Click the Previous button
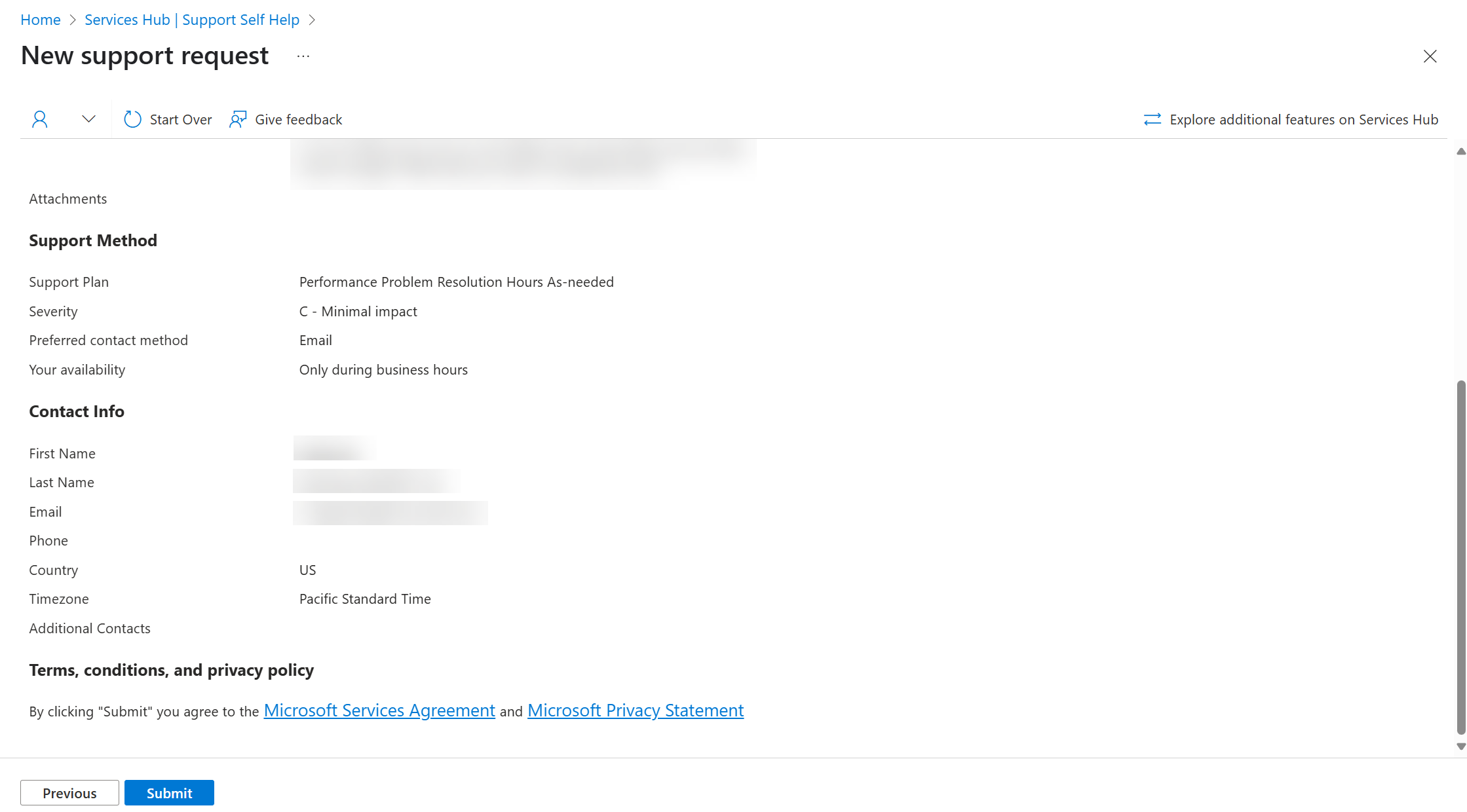 (x=69, y=793)
